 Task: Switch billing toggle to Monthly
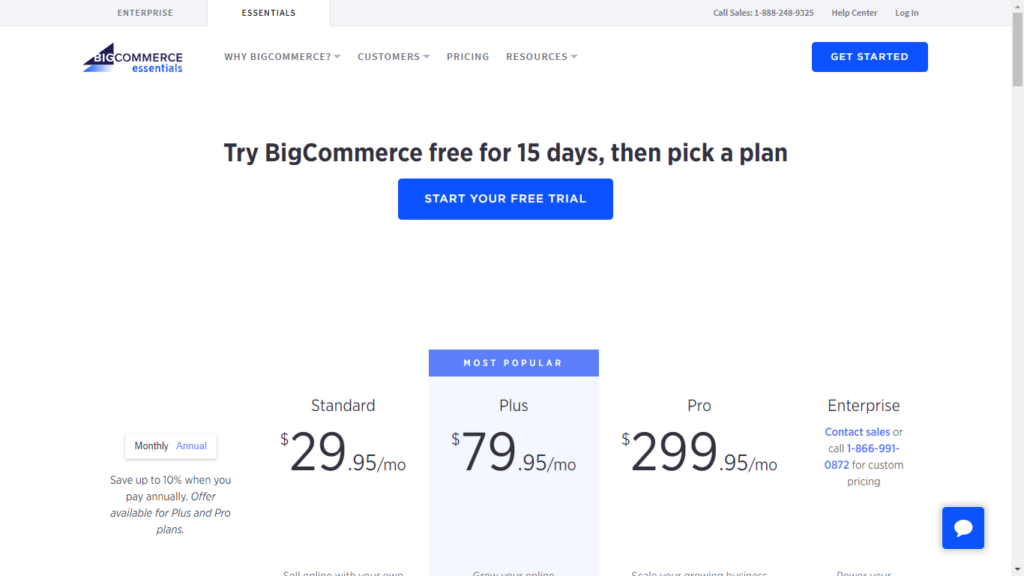pyautogui.click(x=151, y=446)
